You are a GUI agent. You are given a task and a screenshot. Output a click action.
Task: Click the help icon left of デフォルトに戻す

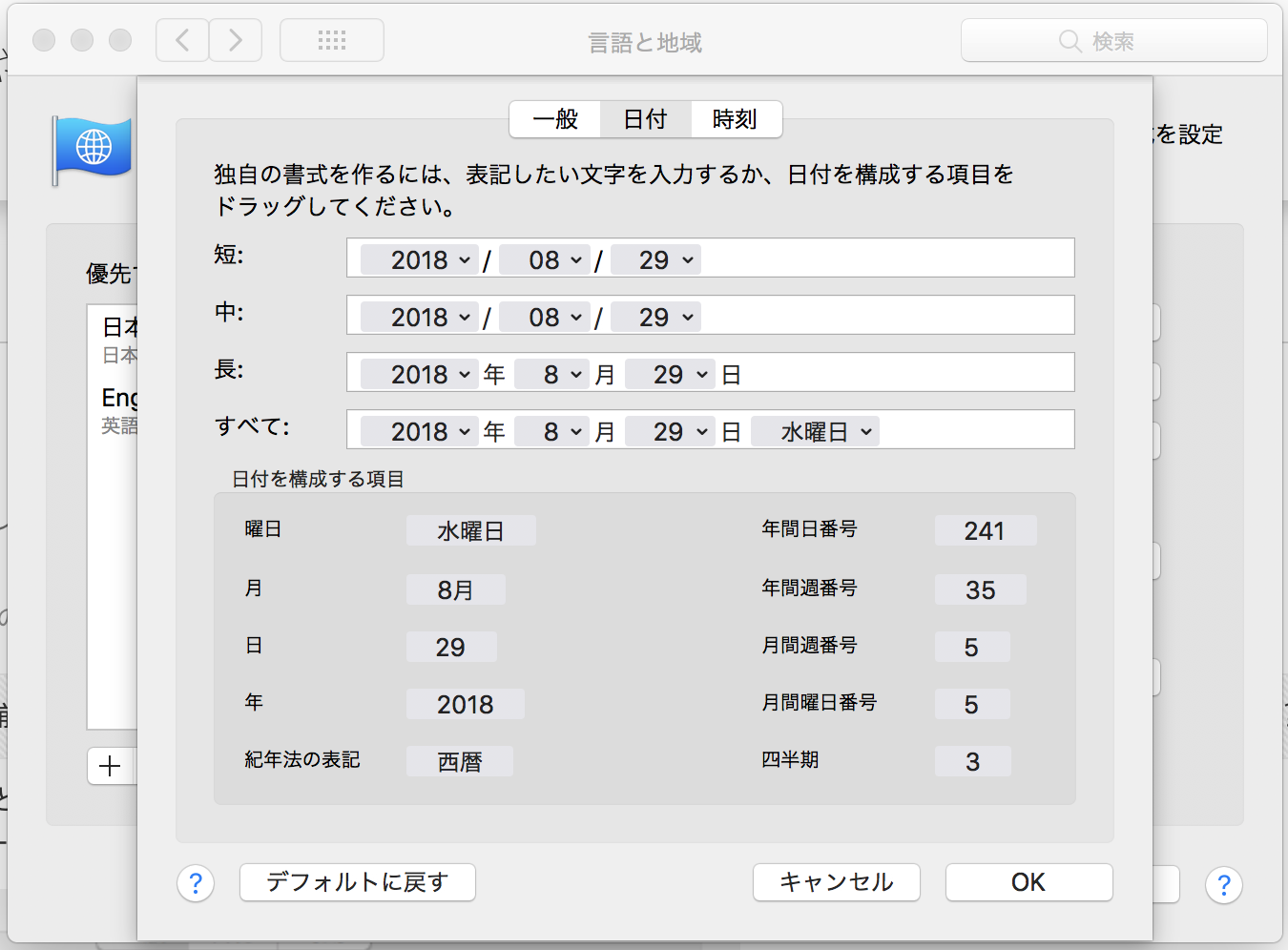point(196,884)
